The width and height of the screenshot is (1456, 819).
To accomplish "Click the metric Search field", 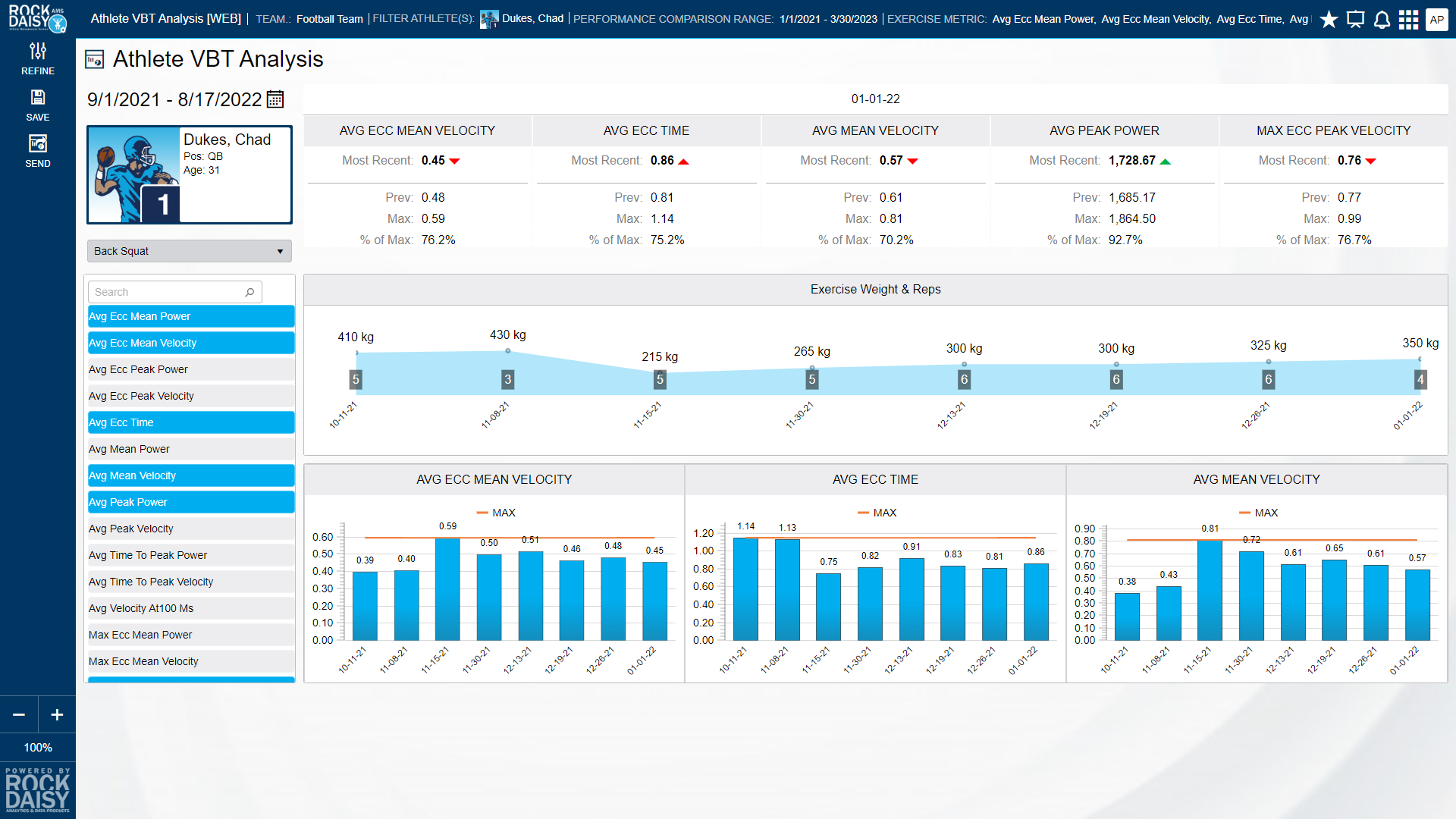I will (x=168, y=292).
